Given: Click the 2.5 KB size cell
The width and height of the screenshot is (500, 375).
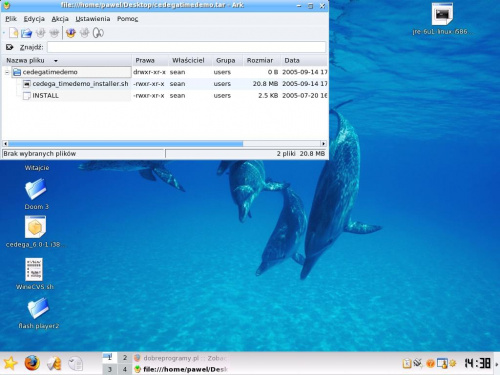Looking at the screenshot, I should [x=268, y=96].
